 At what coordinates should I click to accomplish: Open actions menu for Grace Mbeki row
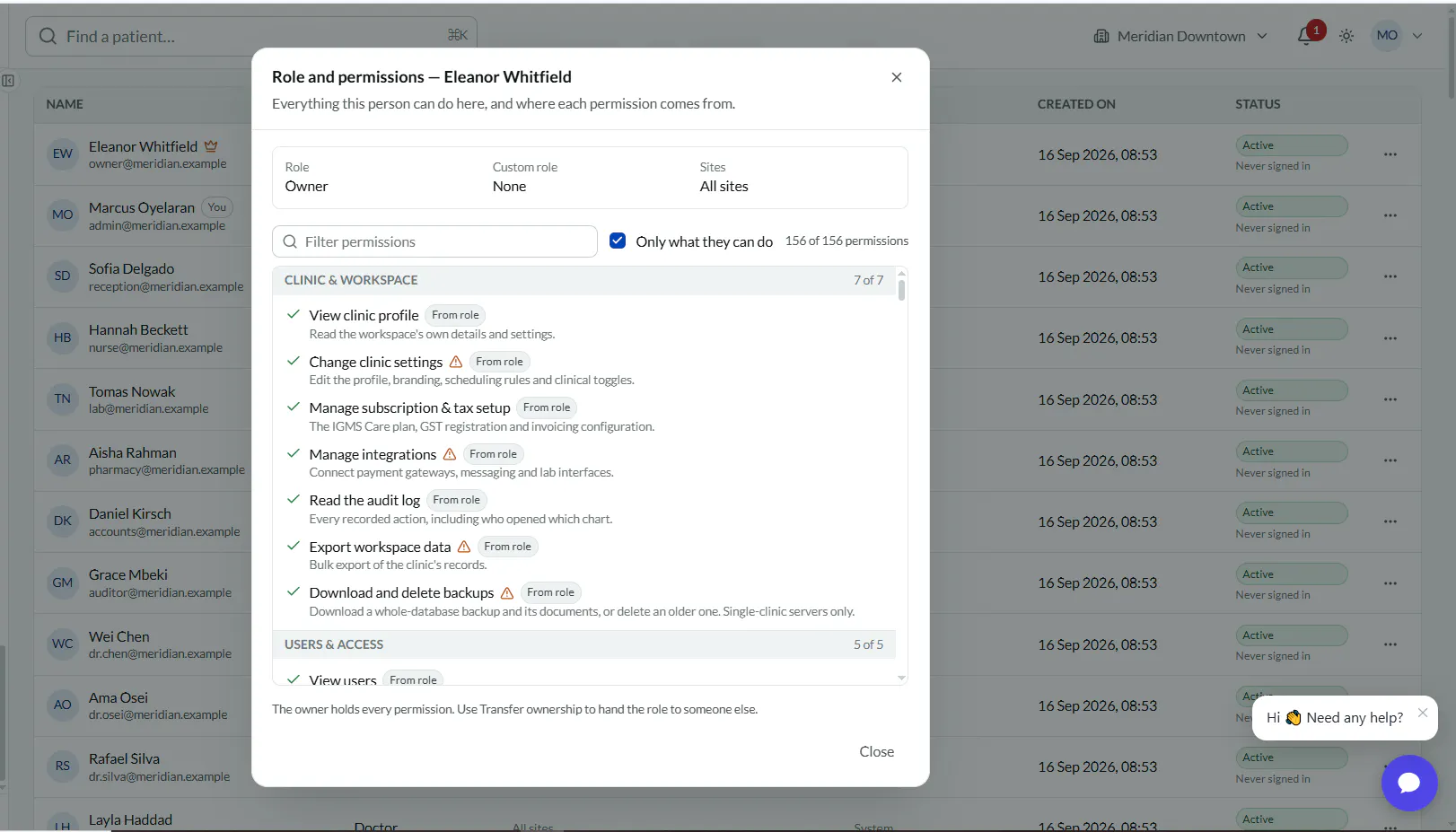[1390, 583]
